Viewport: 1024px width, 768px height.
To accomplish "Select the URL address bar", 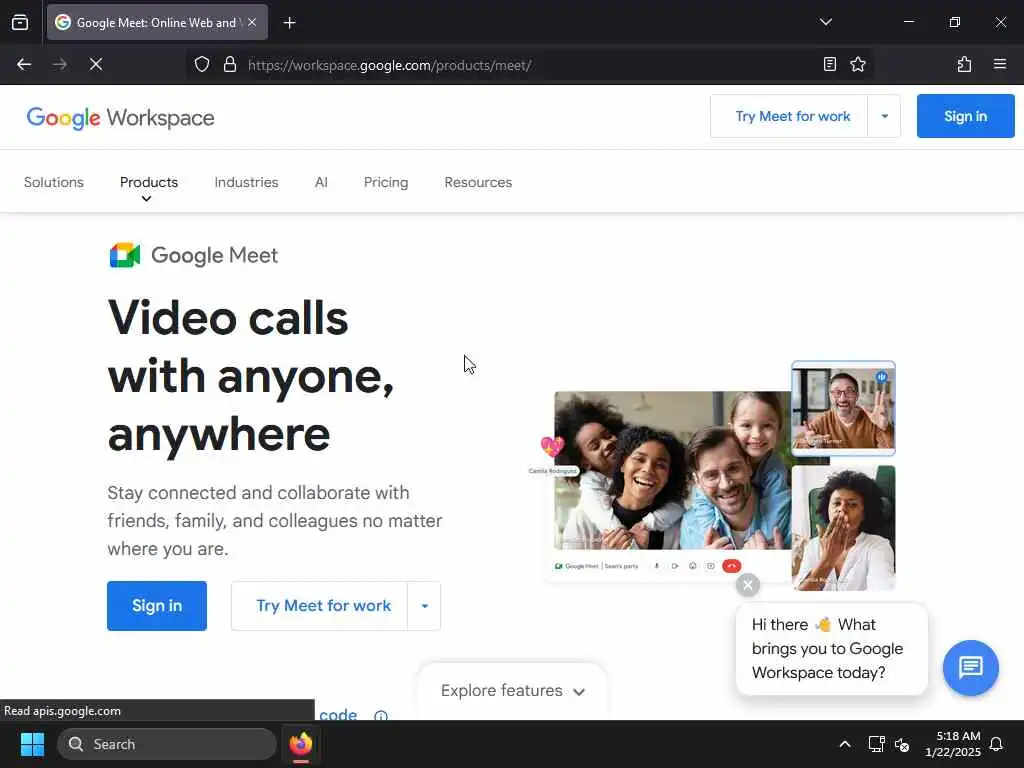I will (x=529, y=65).
